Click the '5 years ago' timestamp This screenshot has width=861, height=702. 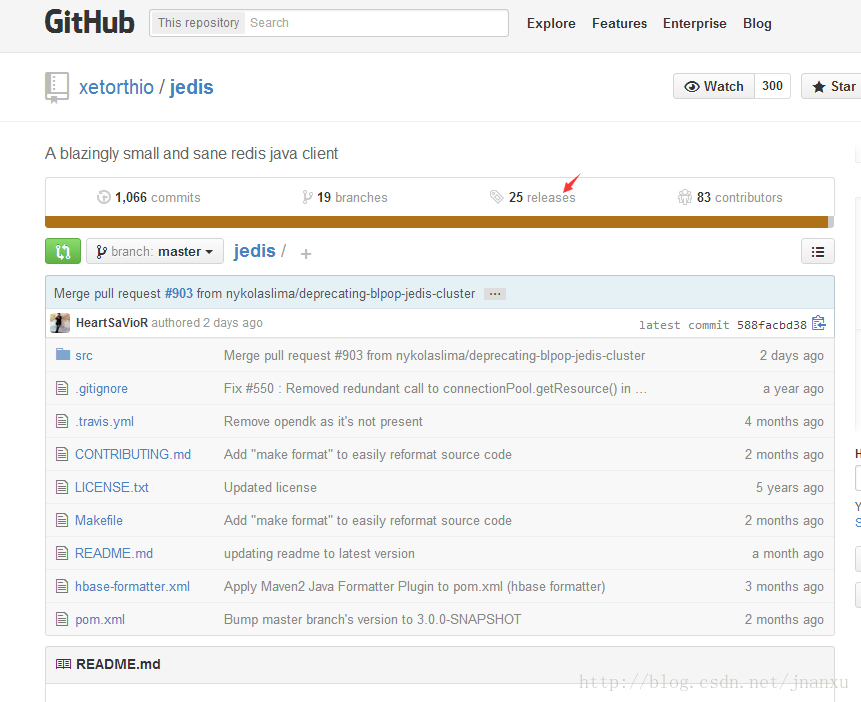click(790, 487)
